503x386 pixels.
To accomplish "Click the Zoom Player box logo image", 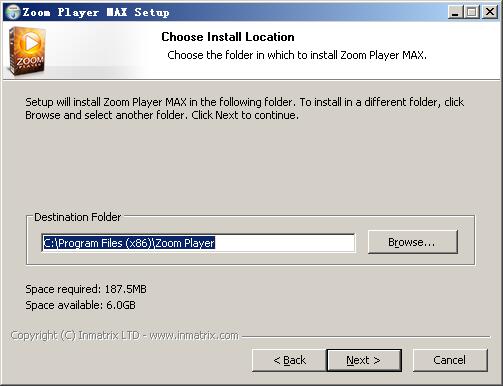I will coord(26,51).
